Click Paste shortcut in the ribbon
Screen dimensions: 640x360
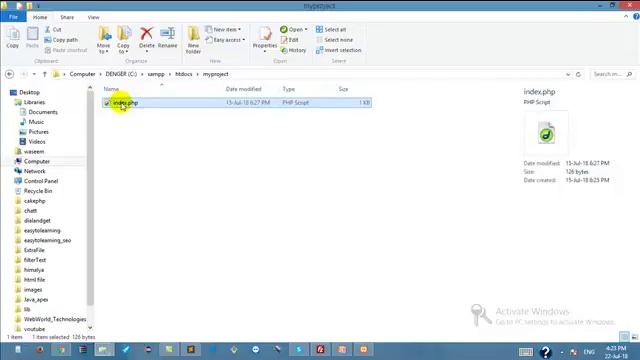pyautogui.click(x=66, y=50)
